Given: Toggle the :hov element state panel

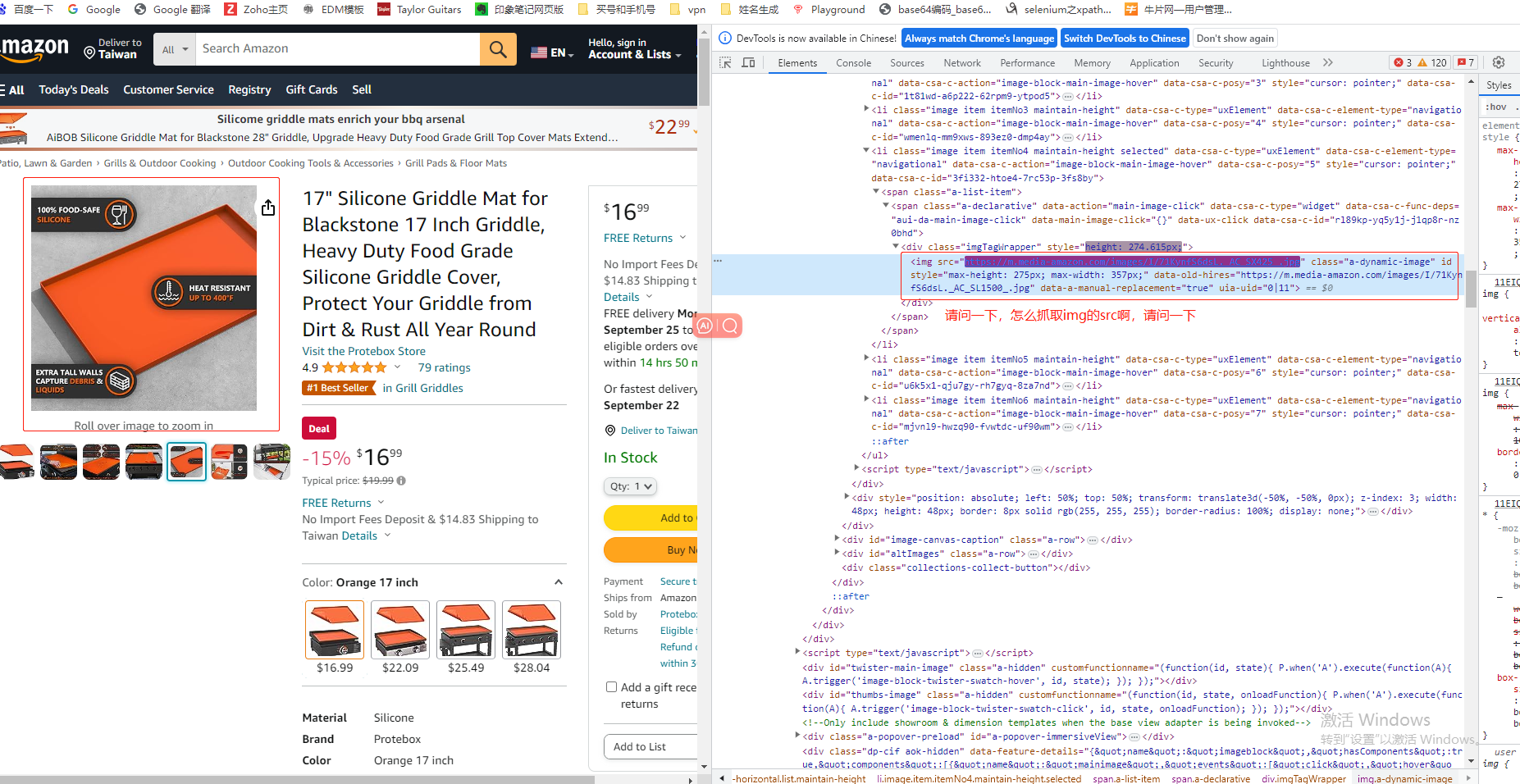Looking at the screenshot, I should click(1496, 107).
